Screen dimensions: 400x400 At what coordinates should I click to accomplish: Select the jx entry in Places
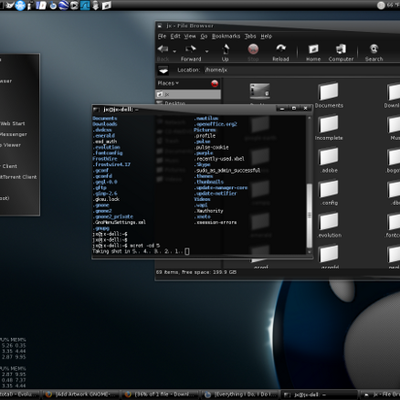click(188, 94)
